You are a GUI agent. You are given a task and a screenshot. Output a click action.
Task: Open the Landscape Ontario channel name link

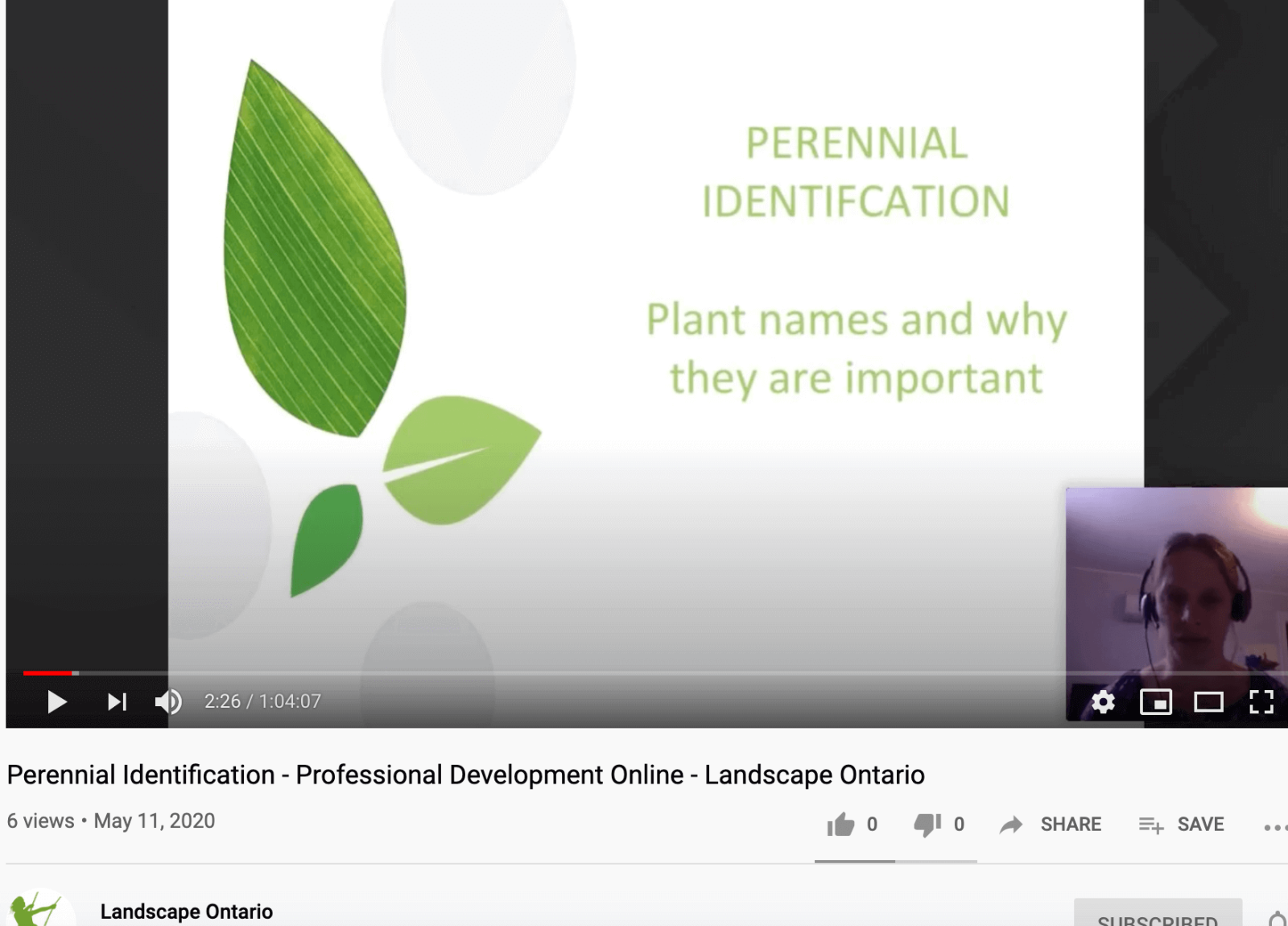(186, 912)
